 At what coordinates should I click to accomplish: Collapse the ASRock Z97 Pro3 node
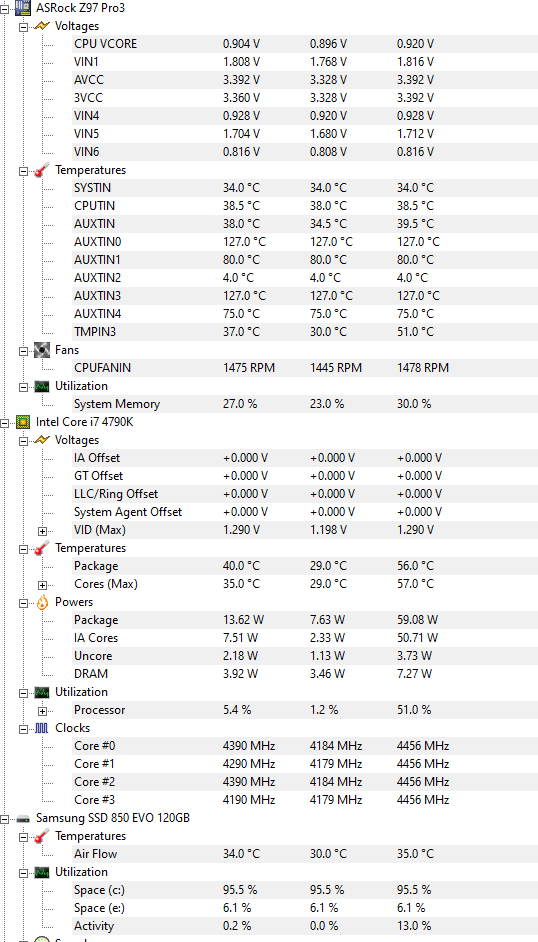(5, 8)
